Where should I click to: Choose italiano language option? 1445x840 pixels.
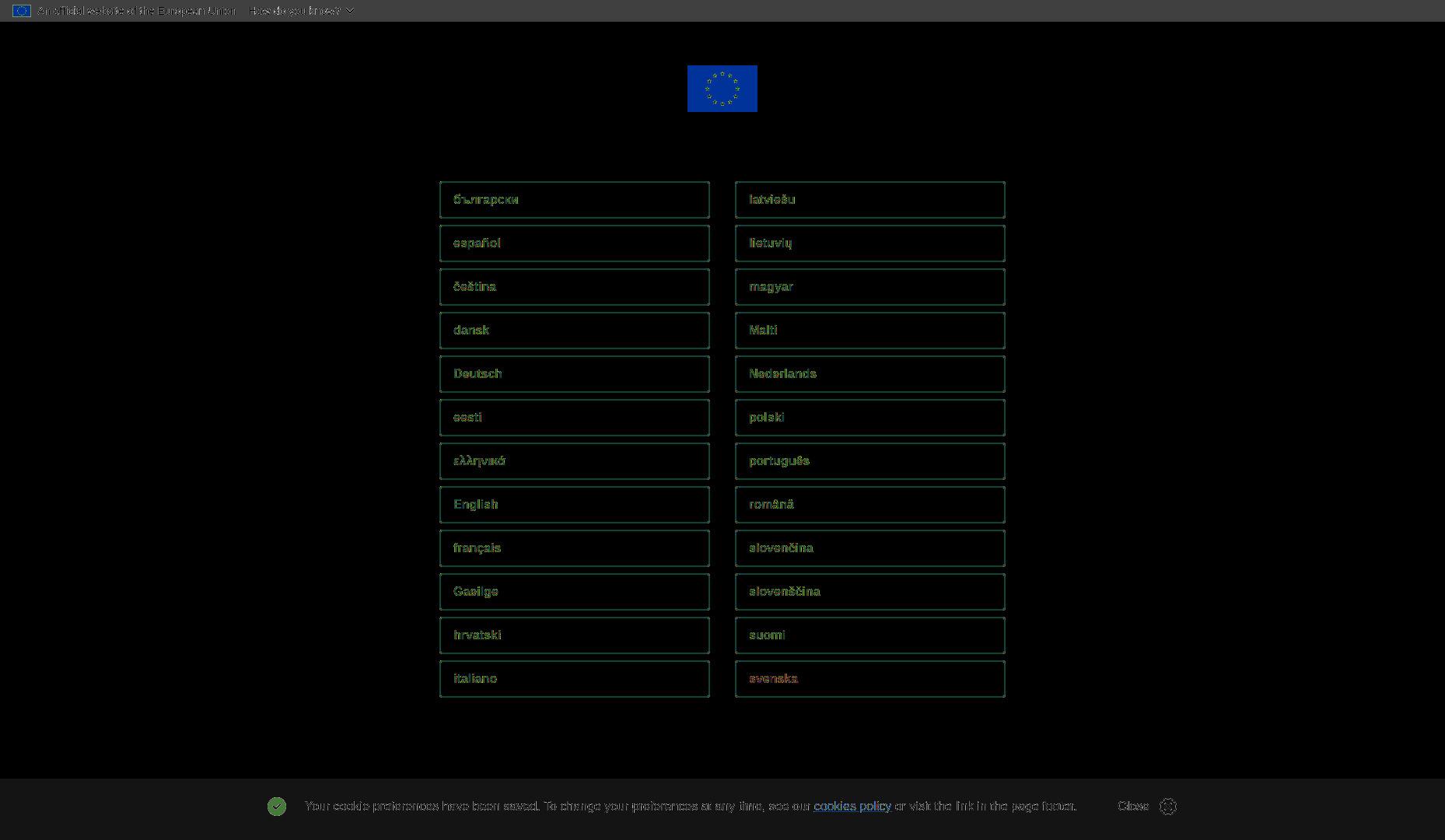click(x=575, y=679)
